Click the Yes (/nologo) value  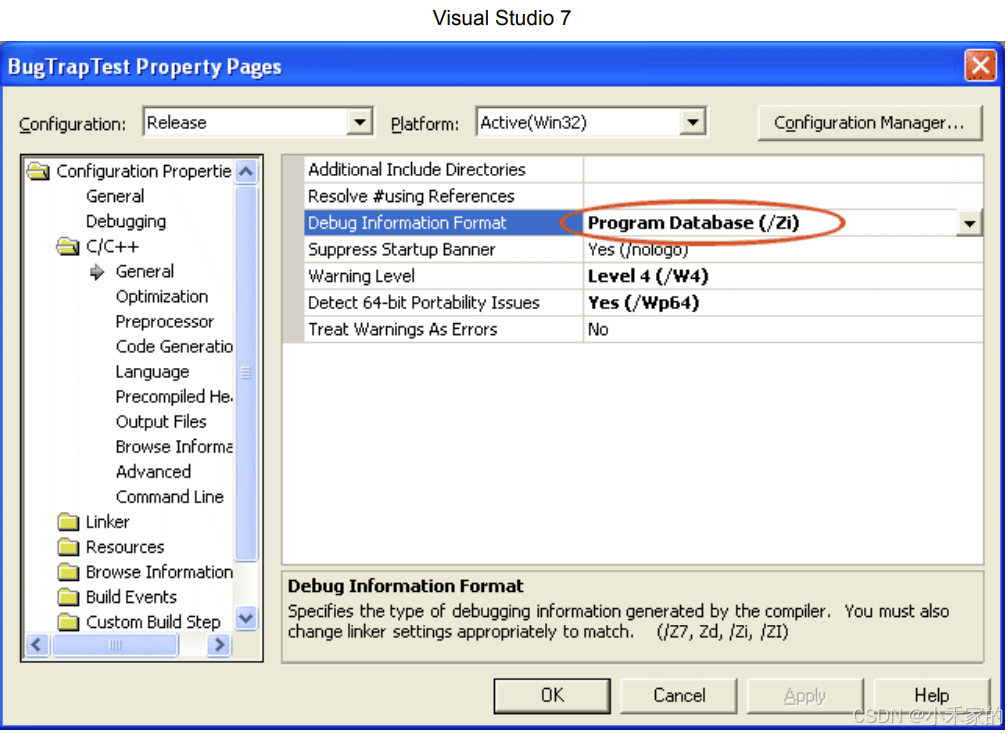coord(638,249)
